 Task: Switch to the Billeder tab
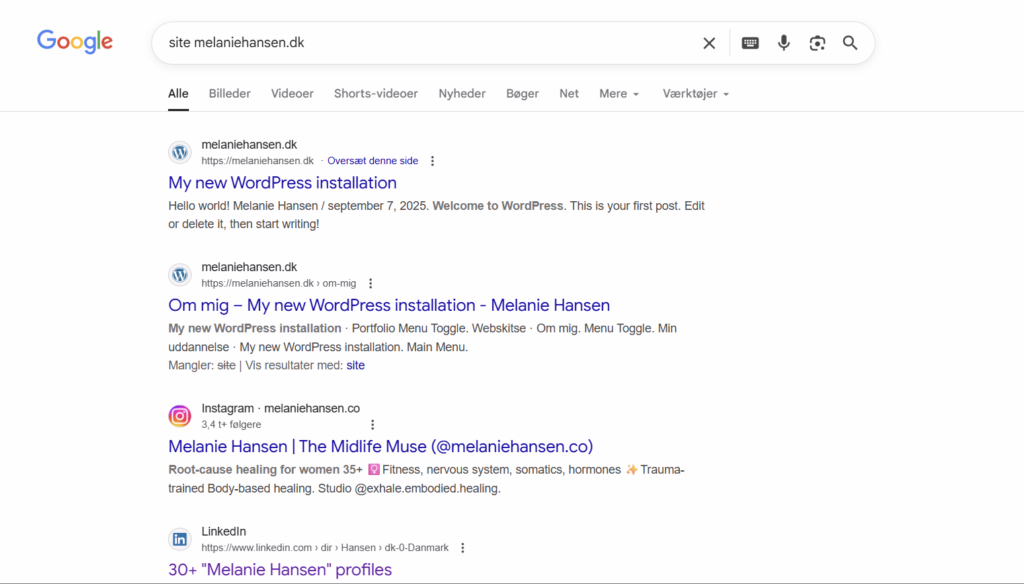click(x=230, y=93)
